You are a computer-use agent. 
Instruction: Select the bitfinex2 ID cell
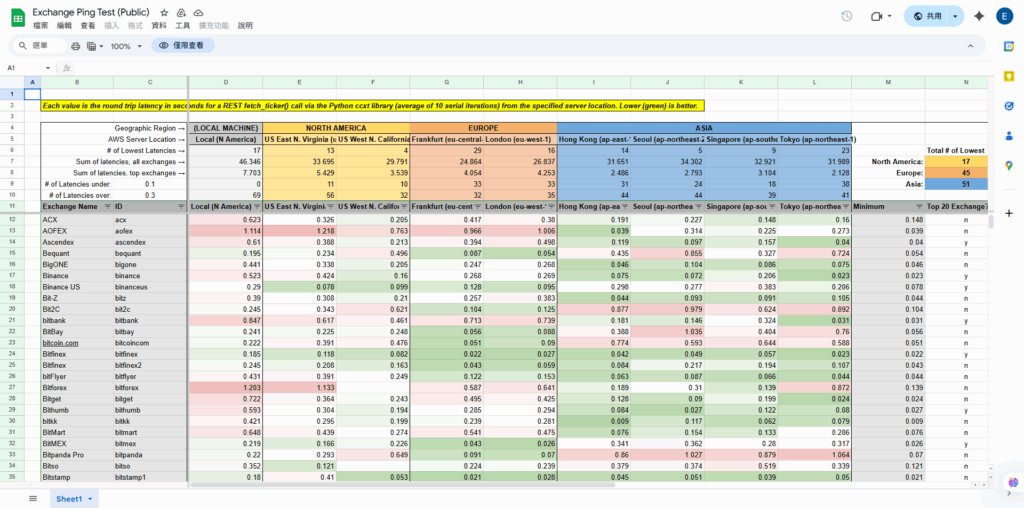150,366
